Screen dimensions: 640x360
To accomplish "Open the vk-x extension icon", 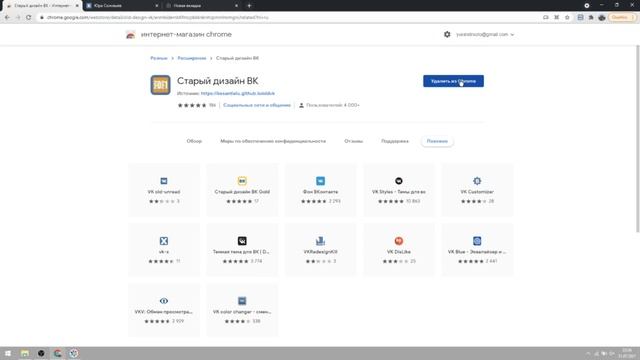I will (x=164, y=241).
